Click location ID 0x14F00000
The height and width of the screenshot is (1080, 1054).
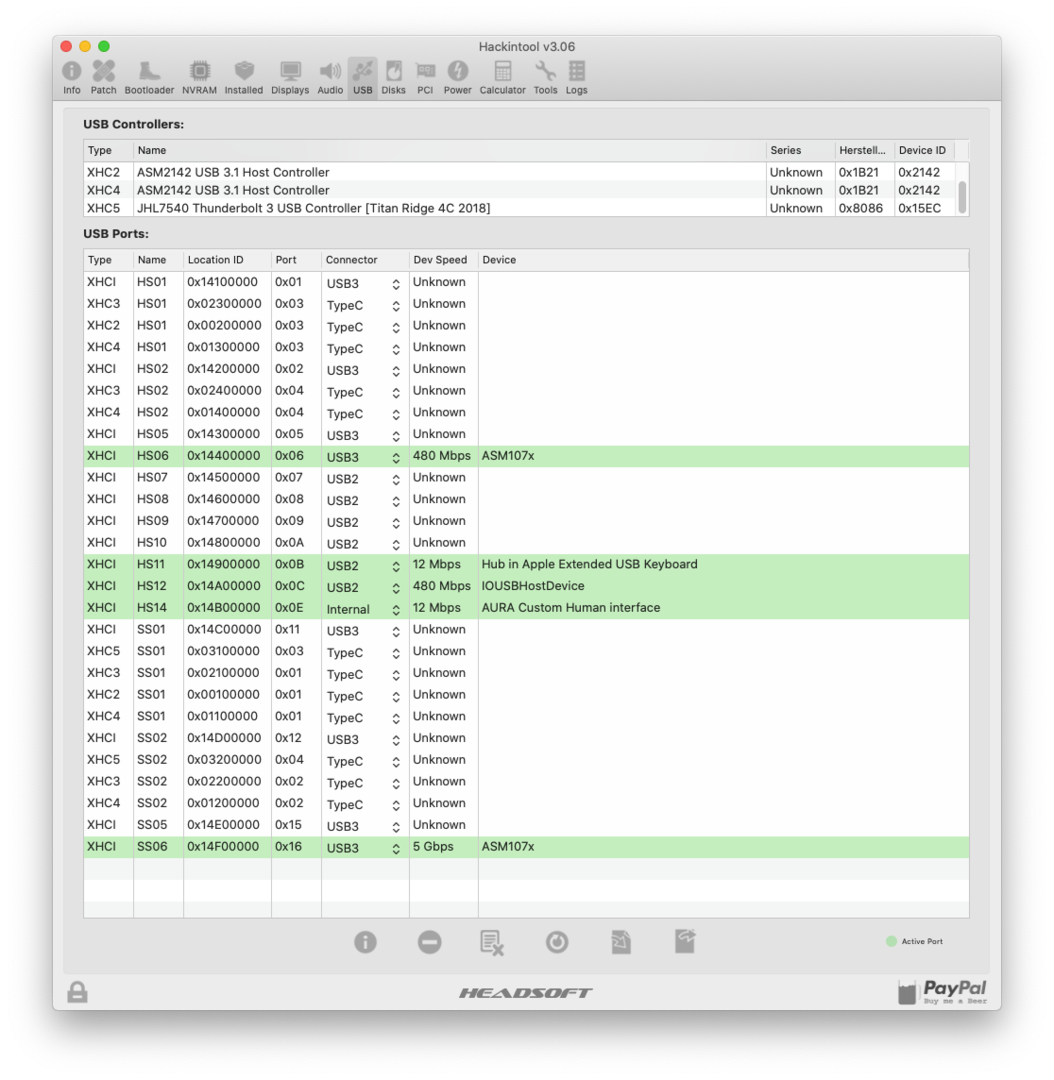click(x=223, y=847)
